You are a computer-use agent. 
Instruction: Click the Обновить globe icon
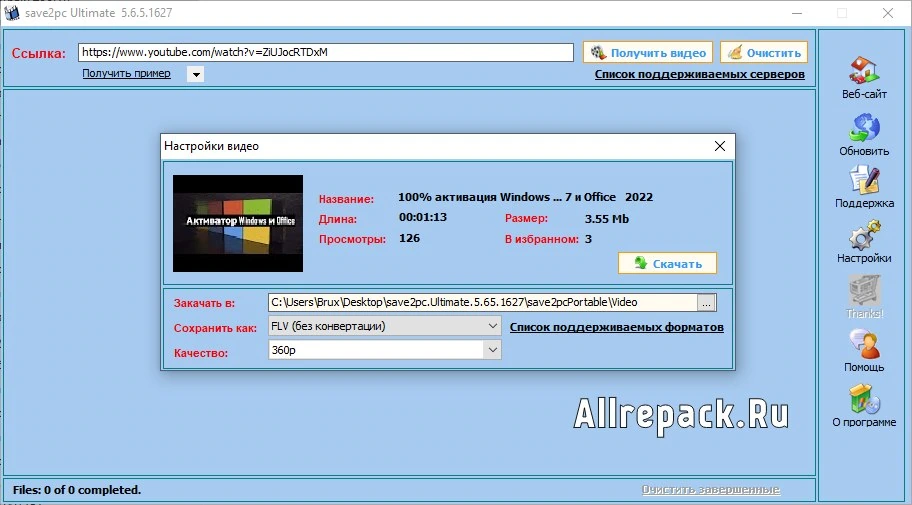pyautogui.click(x=864, y=127)
